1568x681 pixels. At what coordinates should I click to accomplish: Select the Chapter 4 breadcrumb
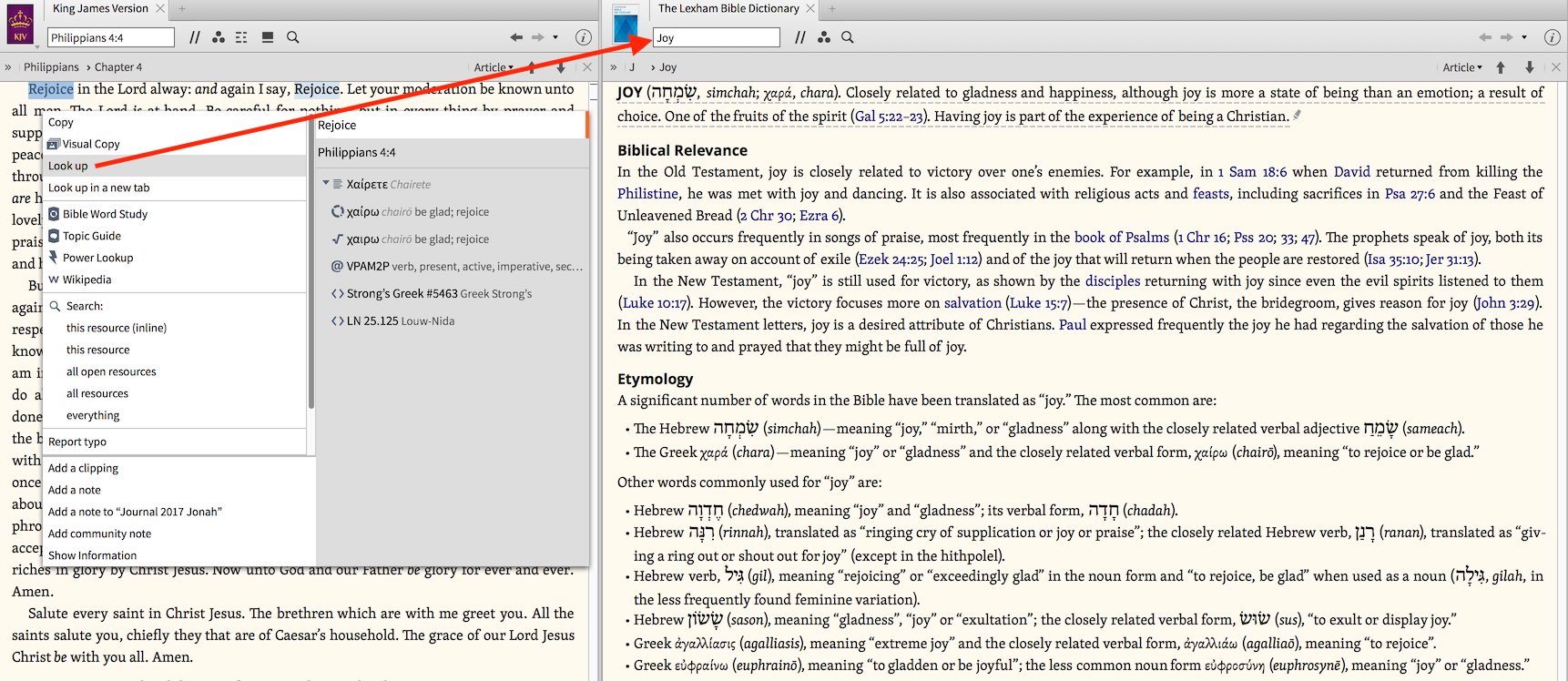click(118, 67)
